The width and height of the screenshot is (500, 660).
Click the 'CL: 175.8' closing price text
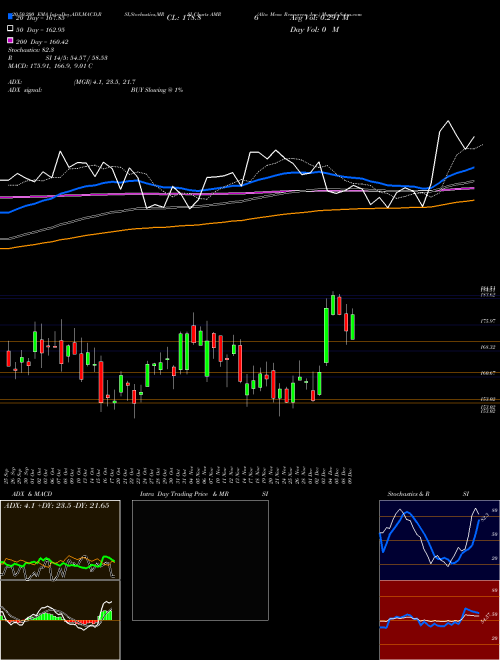pos(184,18)
